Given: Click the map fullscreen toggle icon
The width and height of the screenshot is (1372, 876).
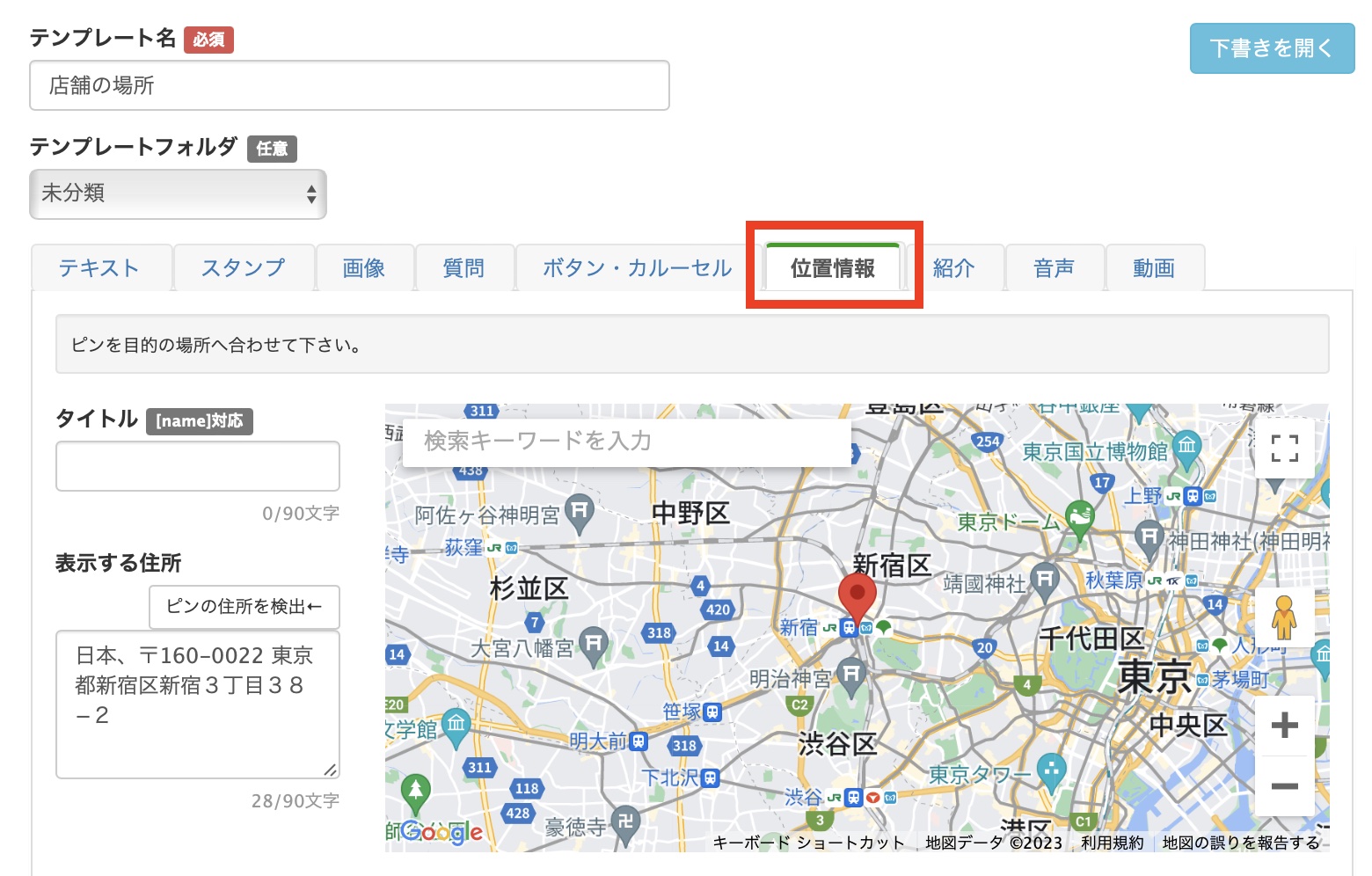Looking at the screenshot, I should coord(1284,449).
